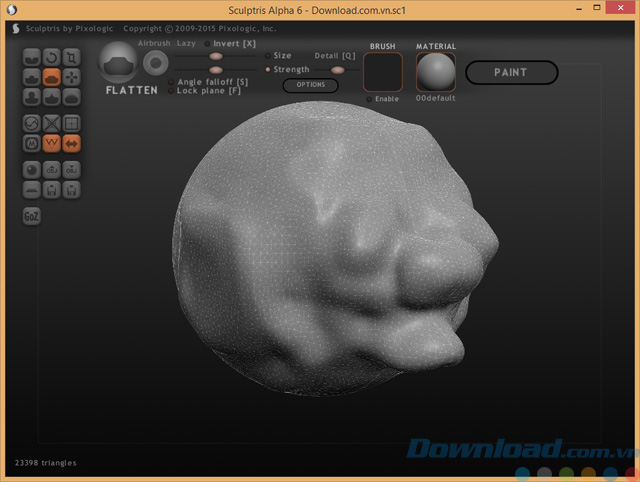Click the 00default material name
The image size is (640, 482).
tap(436, 98)
